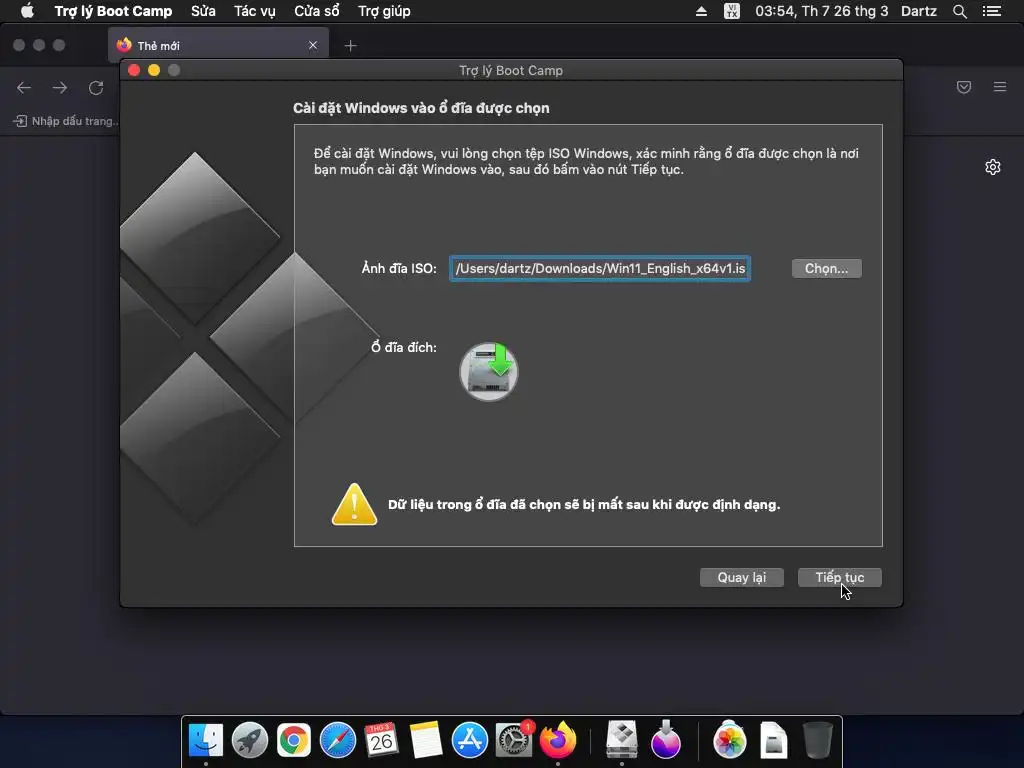1024x768 pixels.
Task: Open the Tác vụ menu
Action: point(255,11)
